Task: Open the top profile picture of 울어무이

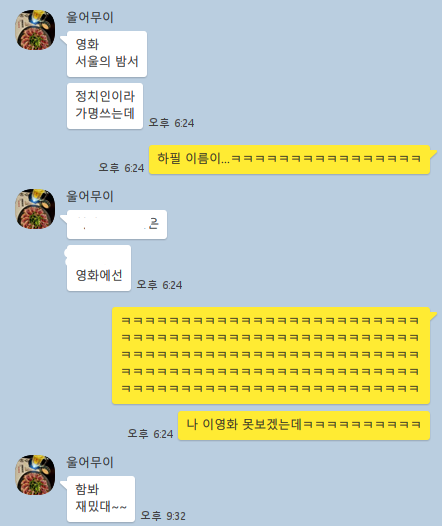Action: coord(35,30)
